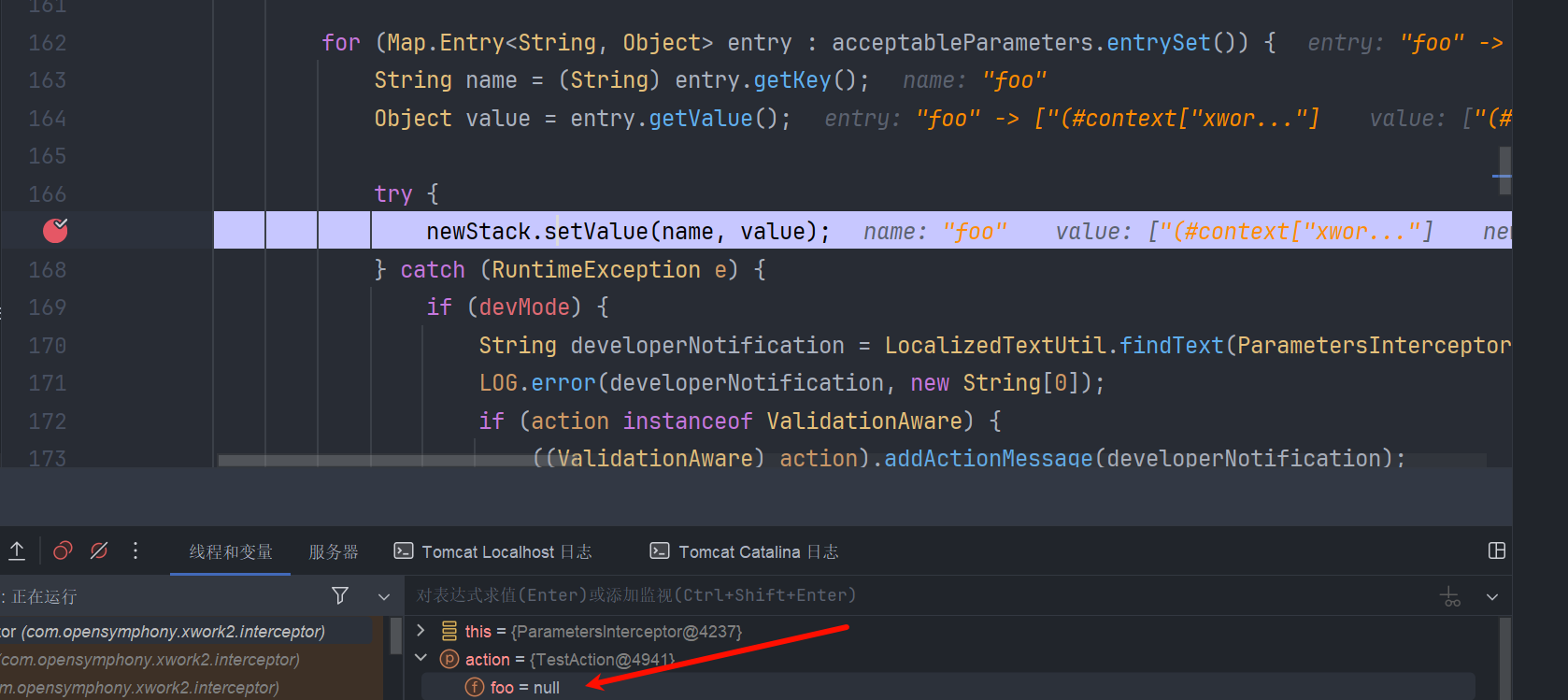The image size is (1568, 700).
Task: Open the thread selector dropdown
Action: point(384,596)
